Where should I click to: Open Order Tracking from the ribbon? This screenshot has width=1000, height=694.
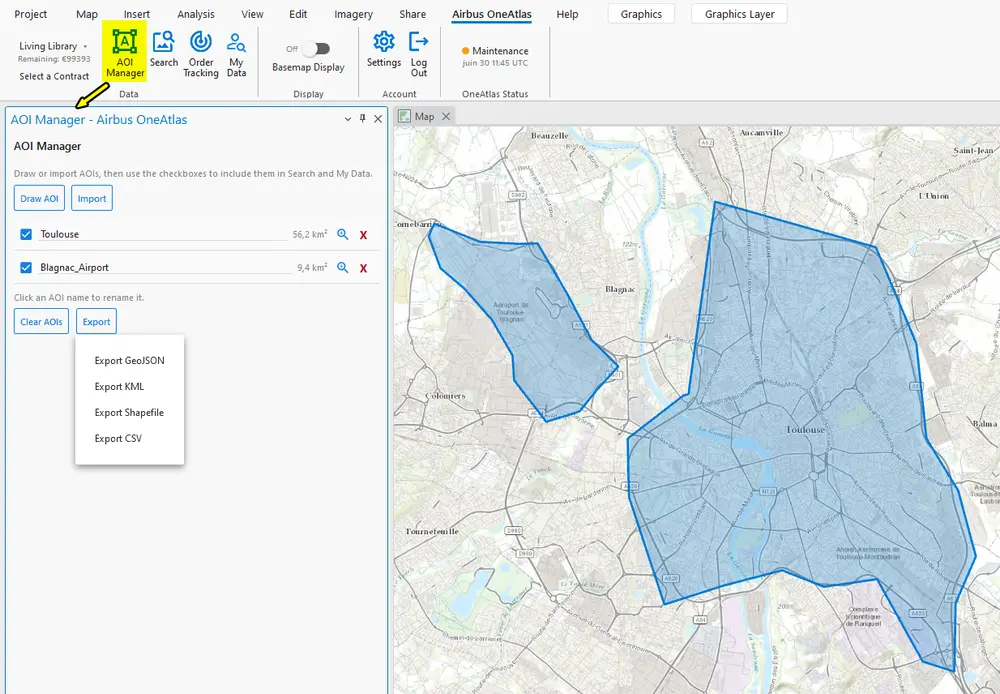[201, 54]
